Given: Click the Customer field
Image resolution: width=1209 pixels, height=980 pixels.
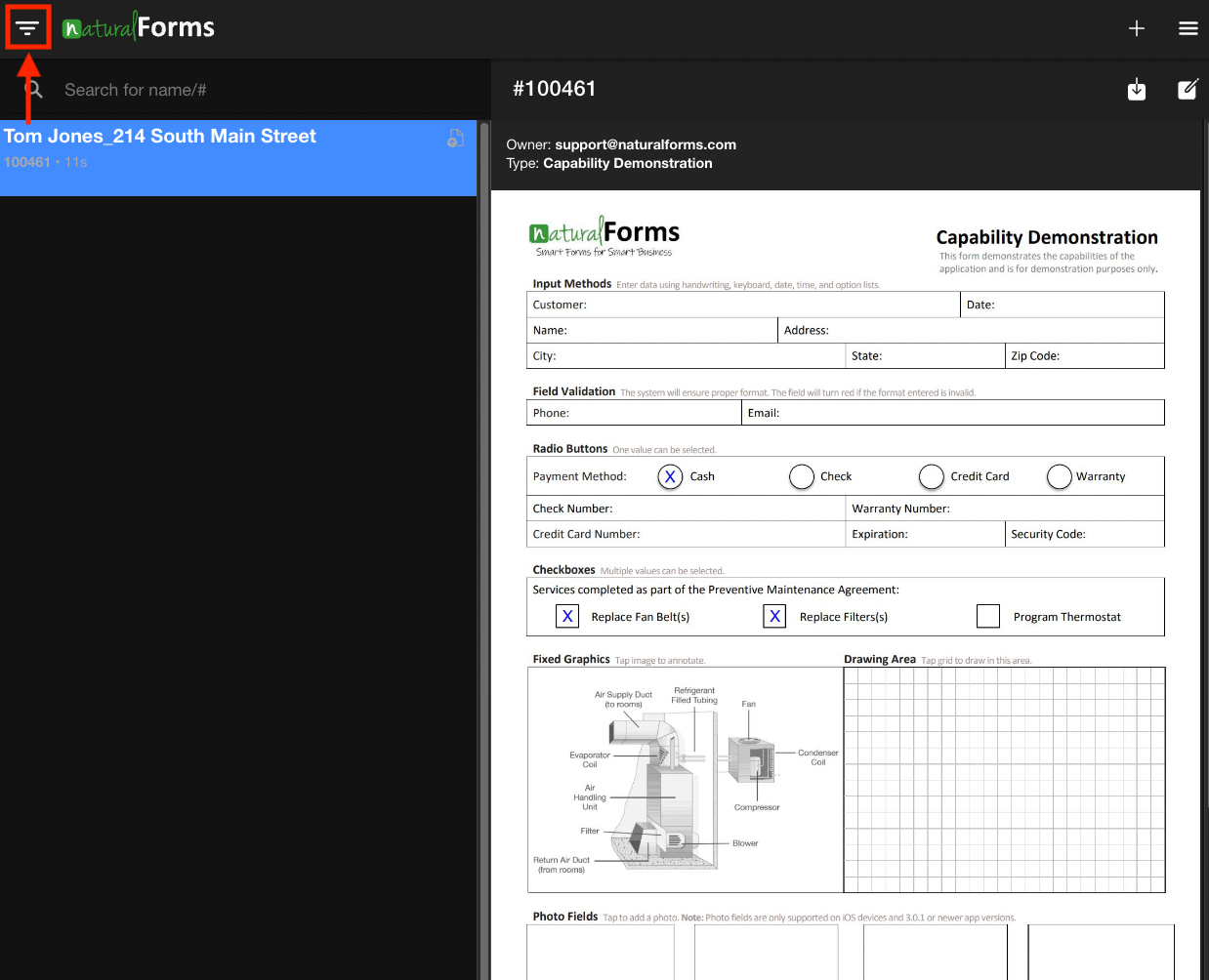Looking at the screenshot, I should pos(743,305).
